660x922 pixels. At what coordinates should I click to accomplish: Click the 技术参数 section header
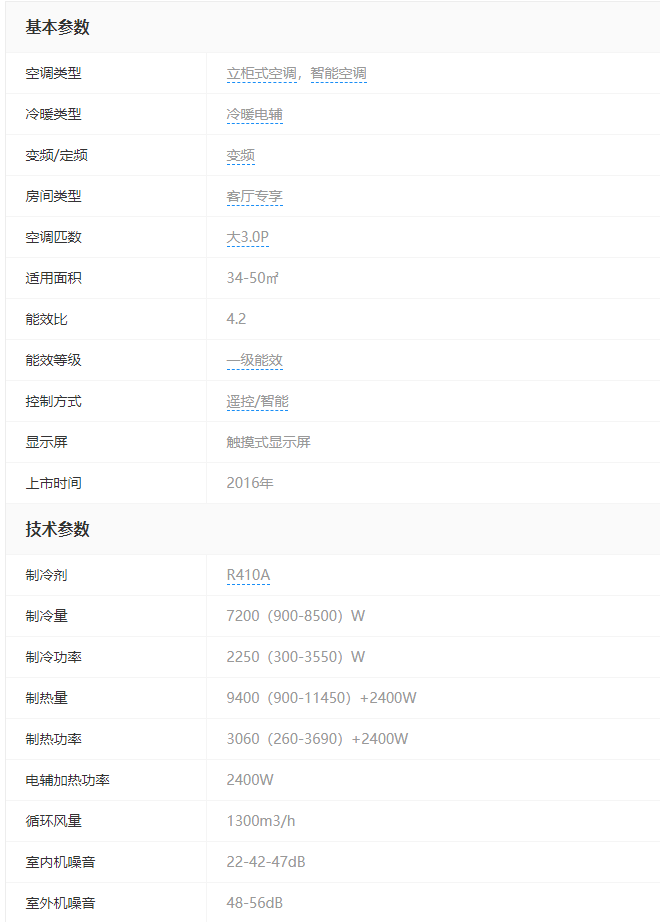[x=57, y=529]
